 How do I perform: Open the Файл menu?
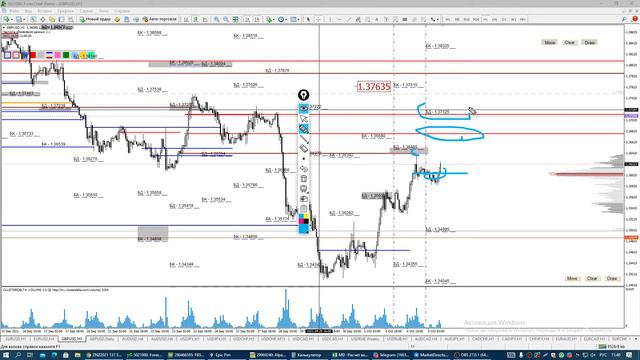[x=14, y=11]
